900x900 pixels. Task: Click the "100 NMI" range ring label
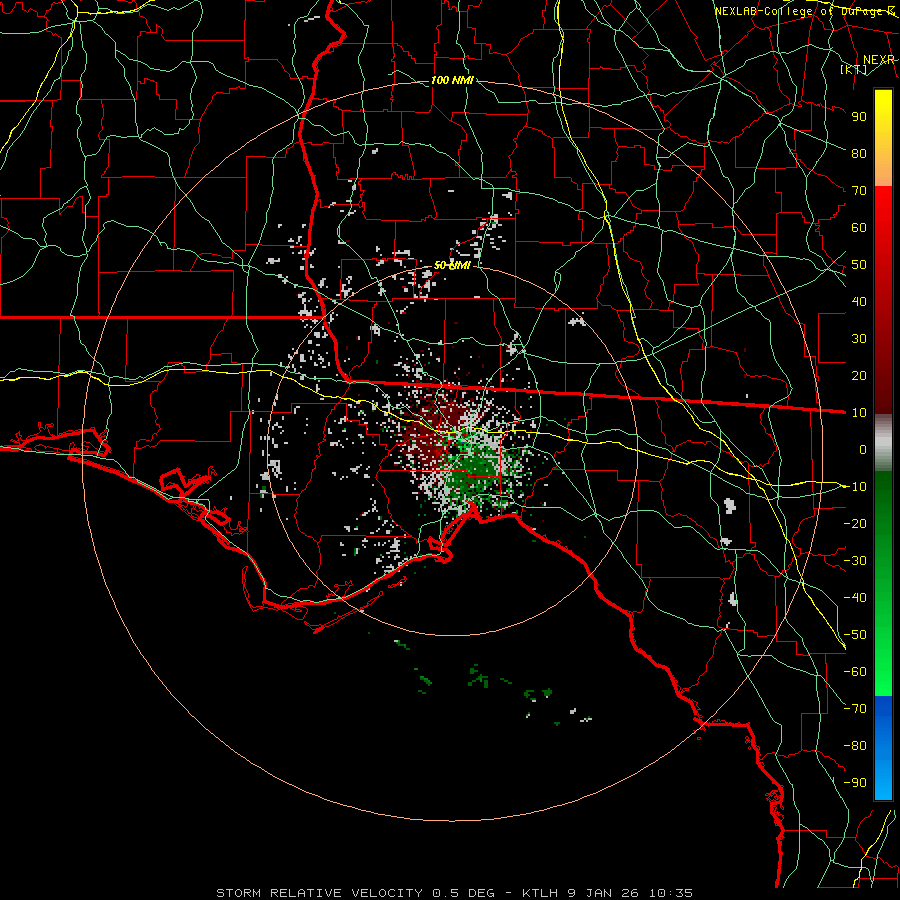[452, 80]
